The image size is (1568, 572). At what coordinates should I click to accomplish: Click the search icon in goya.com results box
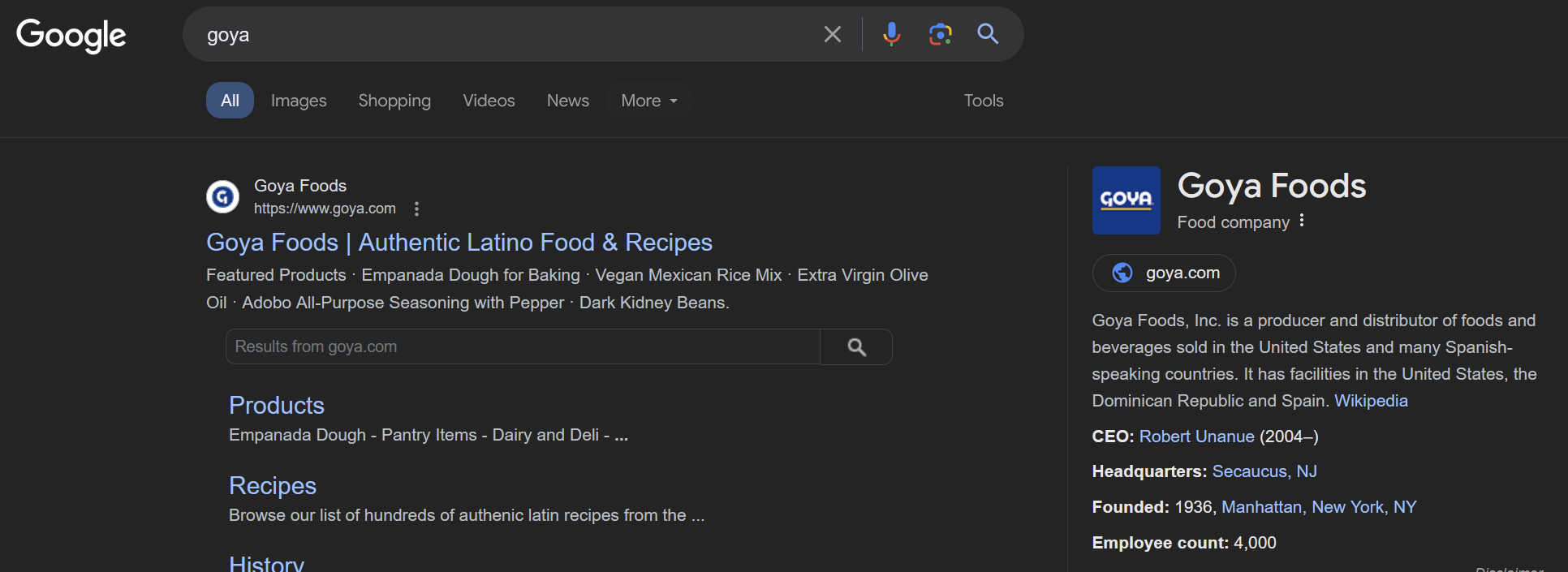pos(856,346)
